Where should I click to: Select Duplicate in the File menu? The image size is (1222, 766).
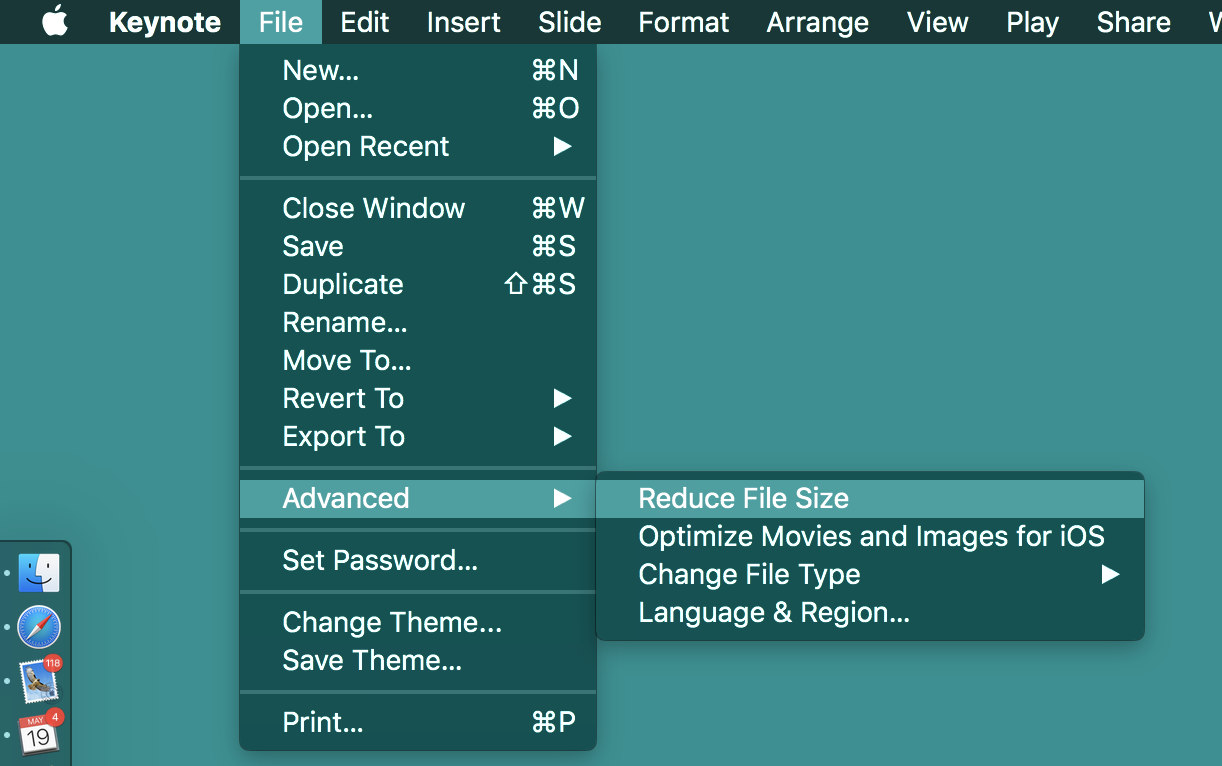(x=418, y=284)
